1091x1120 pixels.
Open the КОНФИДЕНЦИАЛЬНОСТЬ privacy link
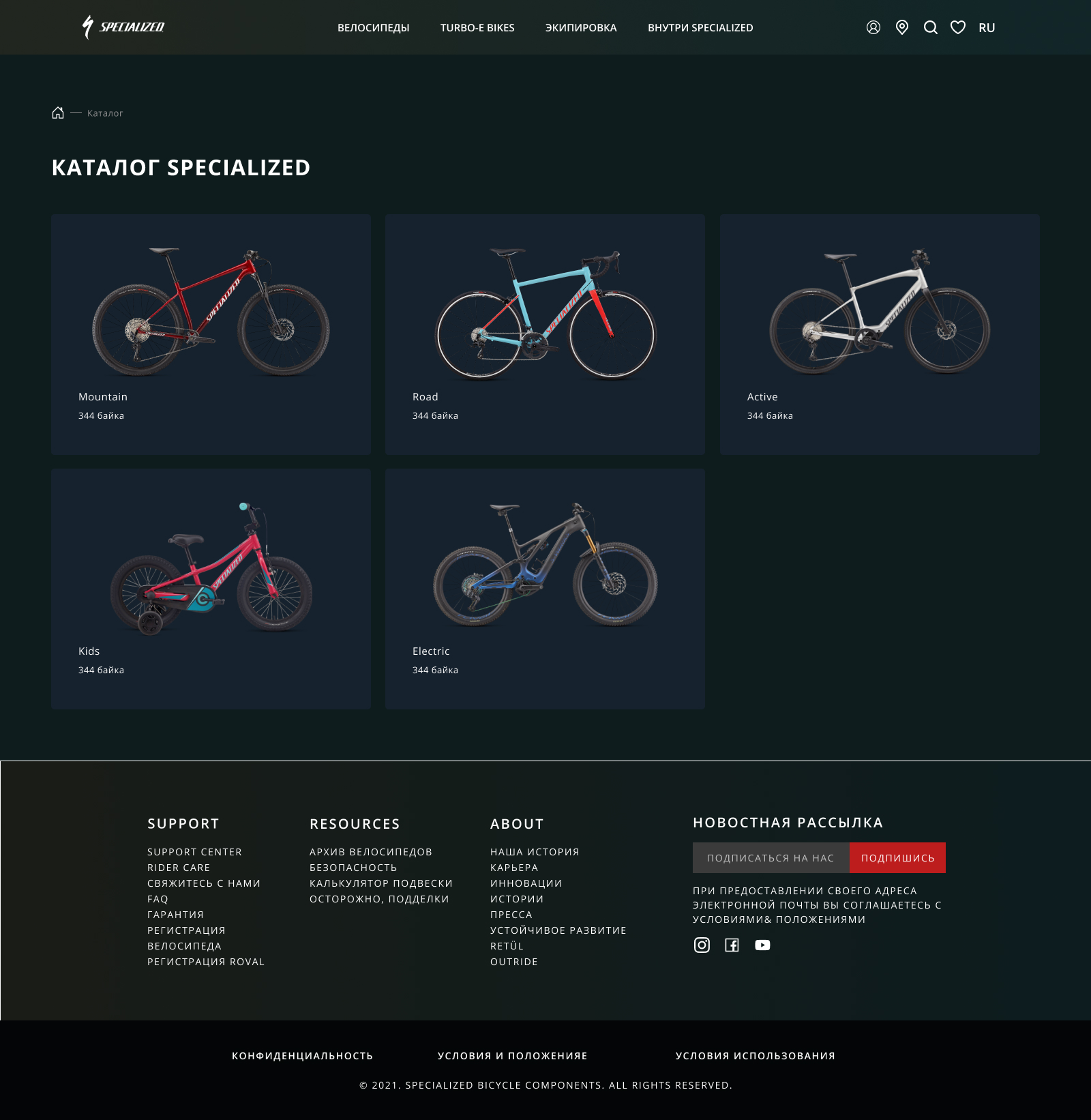pos(302,1056)
